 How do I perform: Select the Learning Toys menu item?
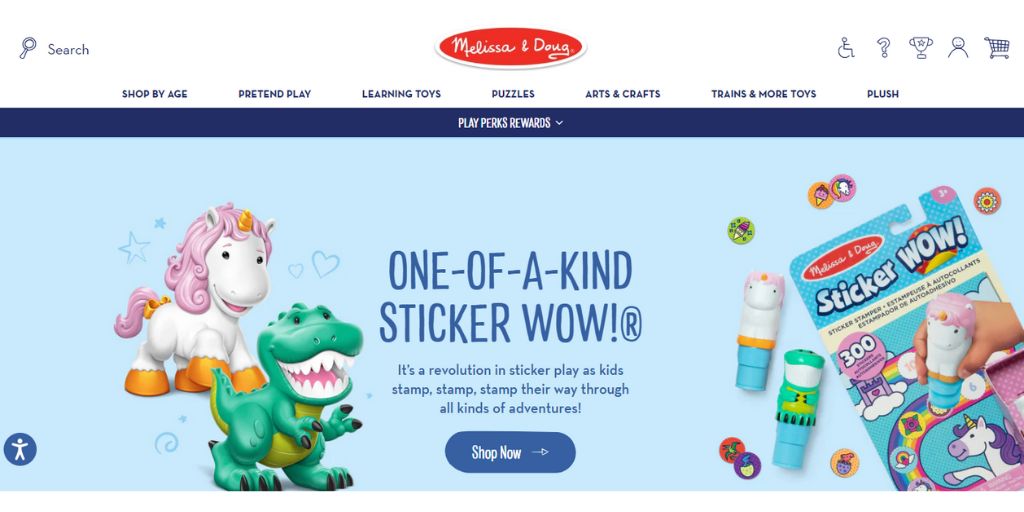[x=402, y=94]
